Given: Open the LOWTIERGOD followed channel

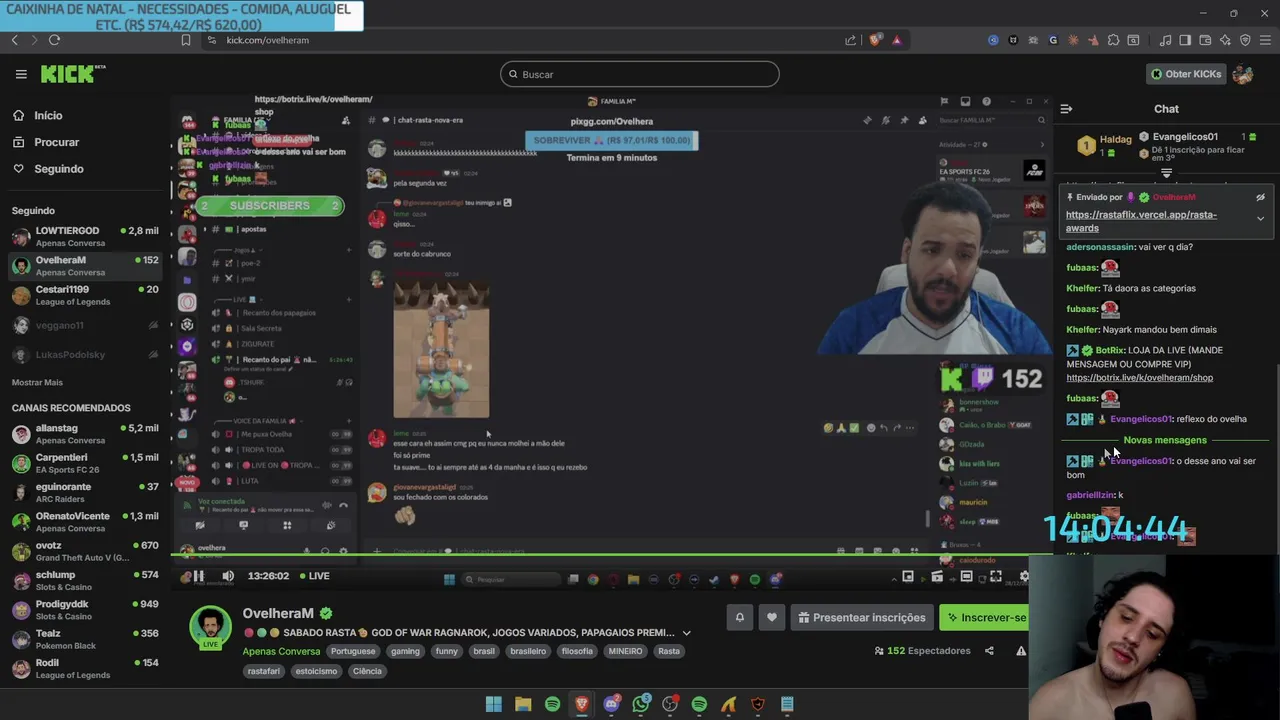Looking at the screenshot, I should coord(84,237).
